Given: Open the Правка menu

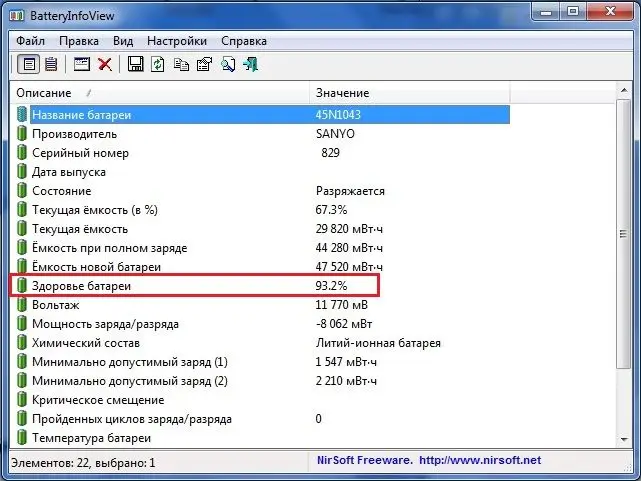Looking at the screenshot, I should (x=78, y=41).
